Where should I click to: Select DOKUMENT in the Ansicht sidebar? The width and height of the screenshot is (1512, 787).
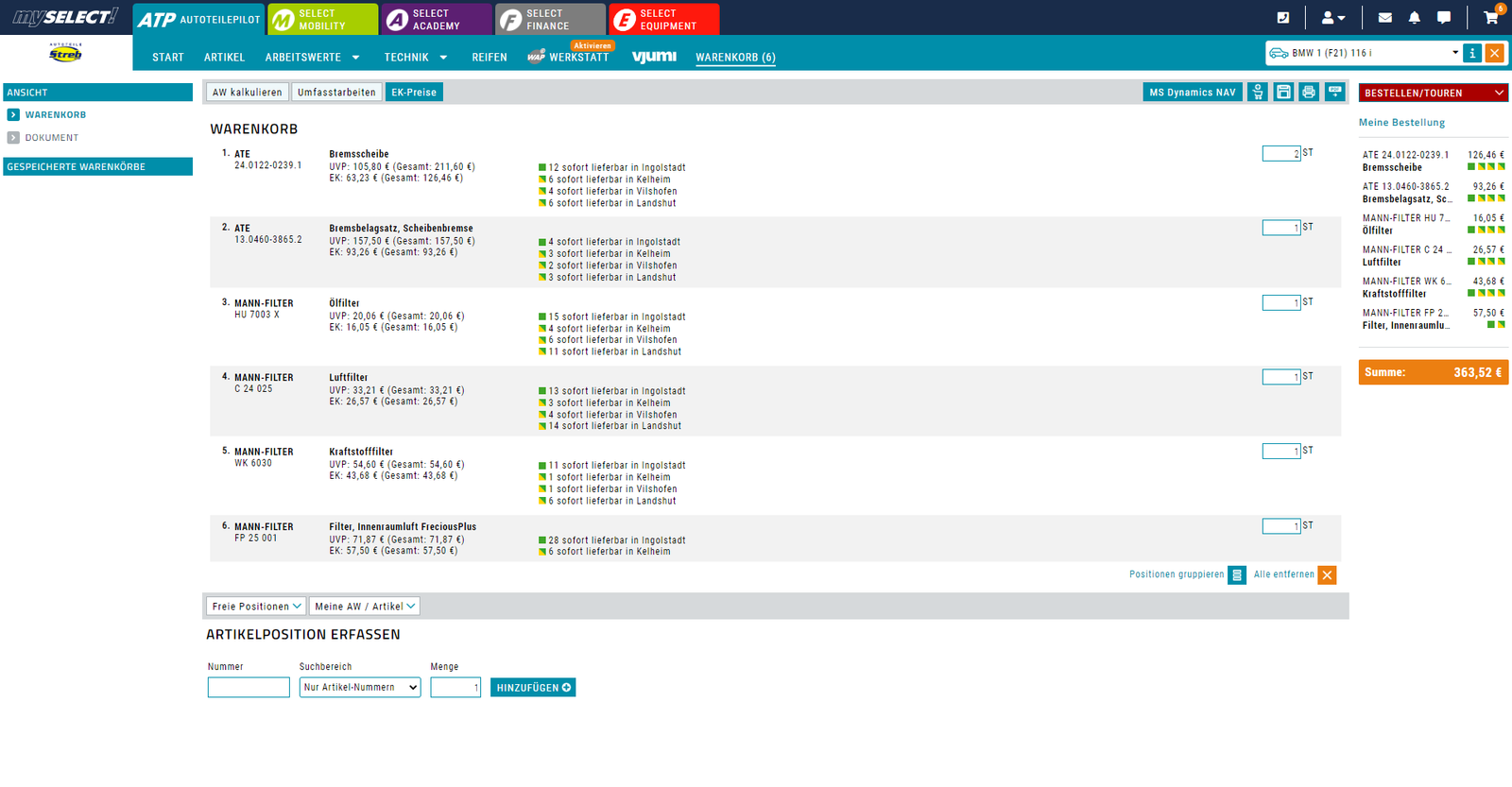click(x=52, y=138)
